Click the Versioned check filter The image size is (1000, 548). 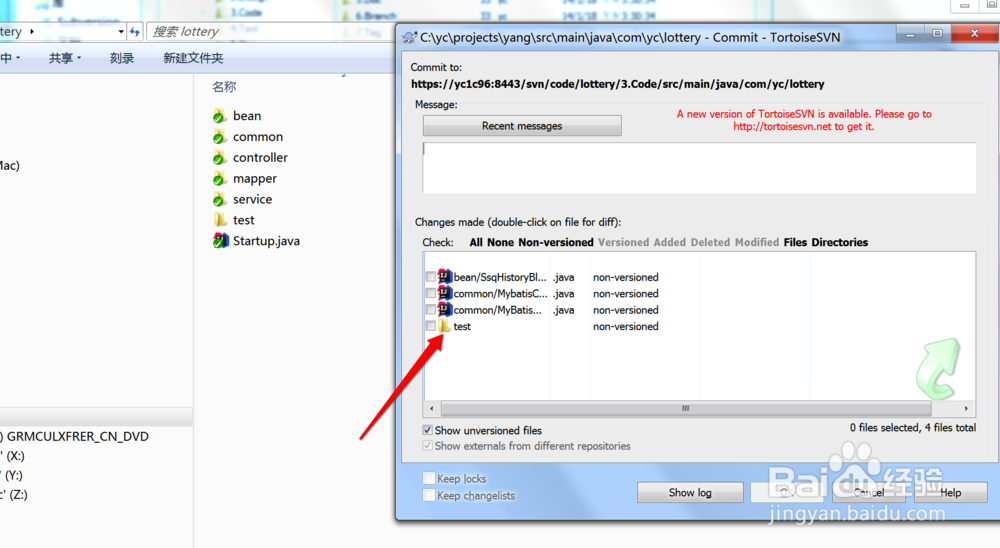pos(623,242)
